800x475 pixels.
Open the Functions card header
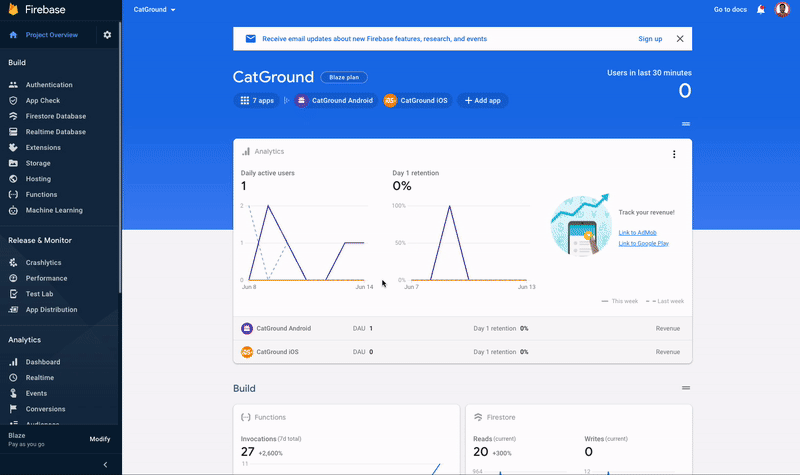tap(263, 417)
